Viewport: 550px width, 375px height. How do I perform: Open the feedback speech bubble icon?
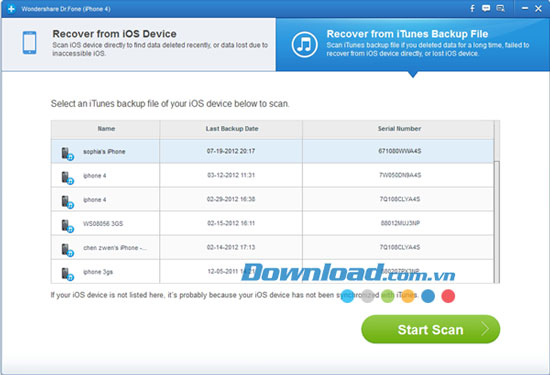(x=486, y=8)
